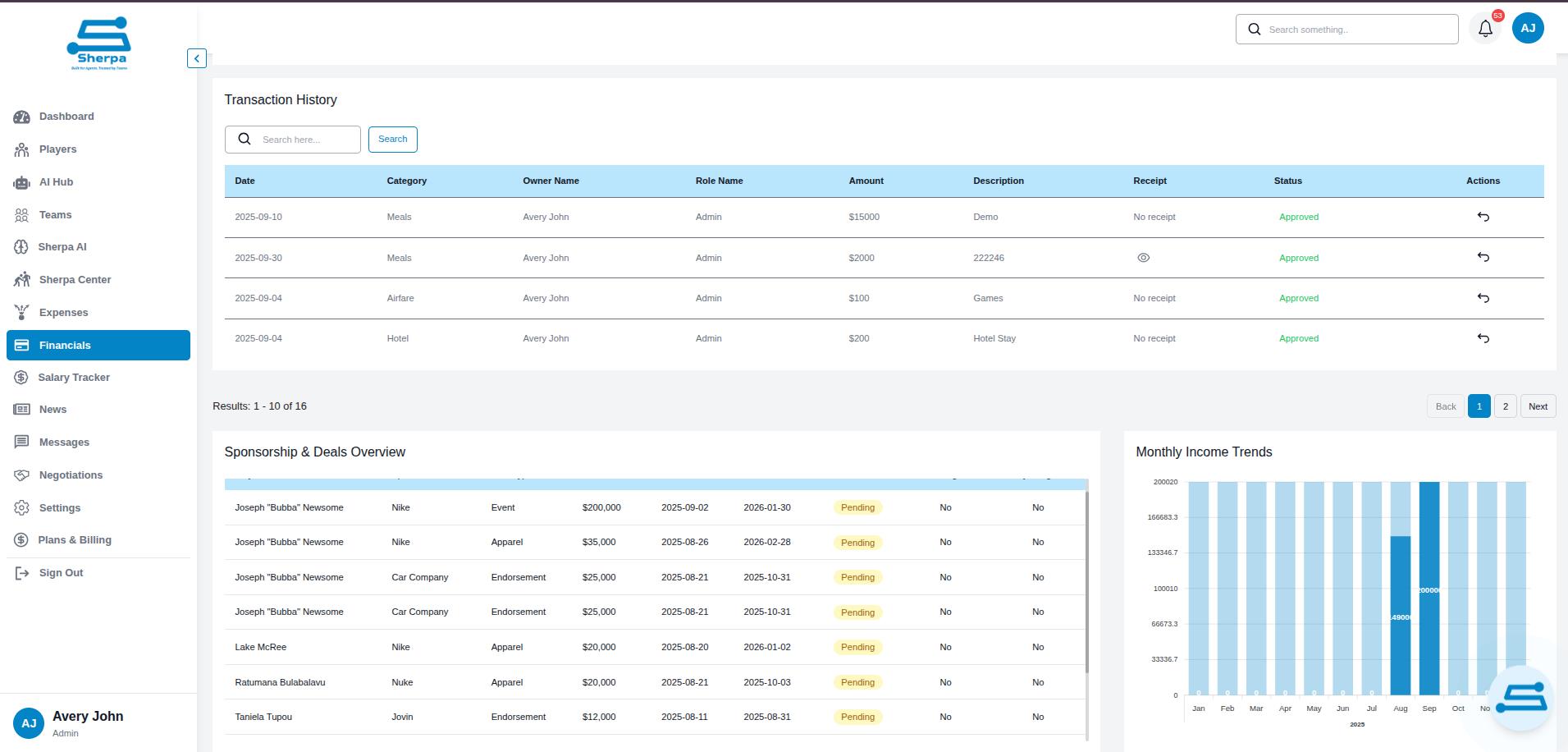The width and height of the screenshot is (1568, 752).
Task: Open the AI Hub section
Action: (x=56, y=182)
